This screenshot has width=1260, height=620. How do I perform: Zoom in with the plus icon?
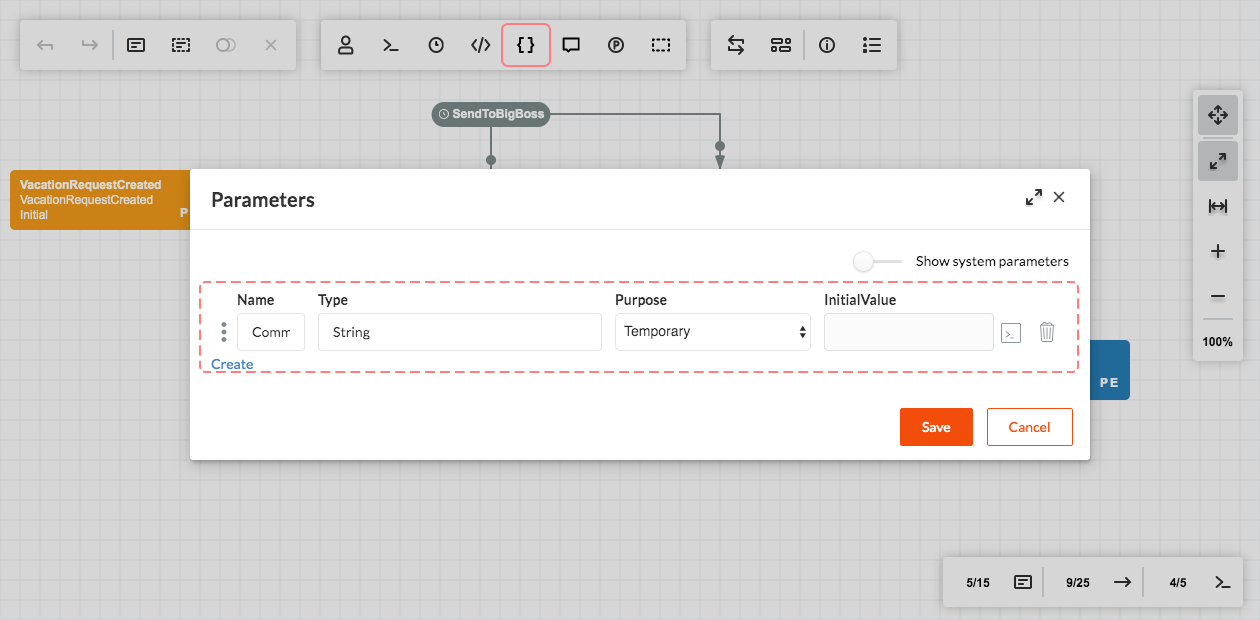tap(1218, 251)
